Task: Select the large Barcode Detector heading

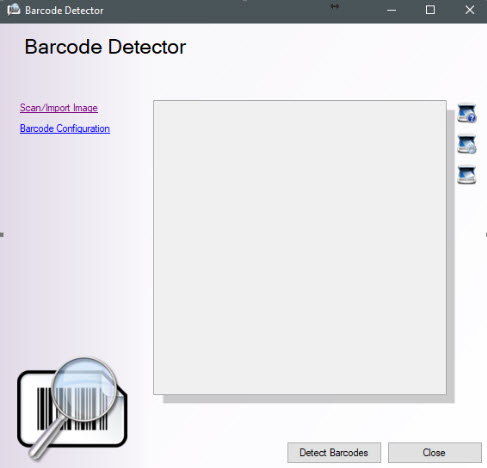Action: point(105,47)
